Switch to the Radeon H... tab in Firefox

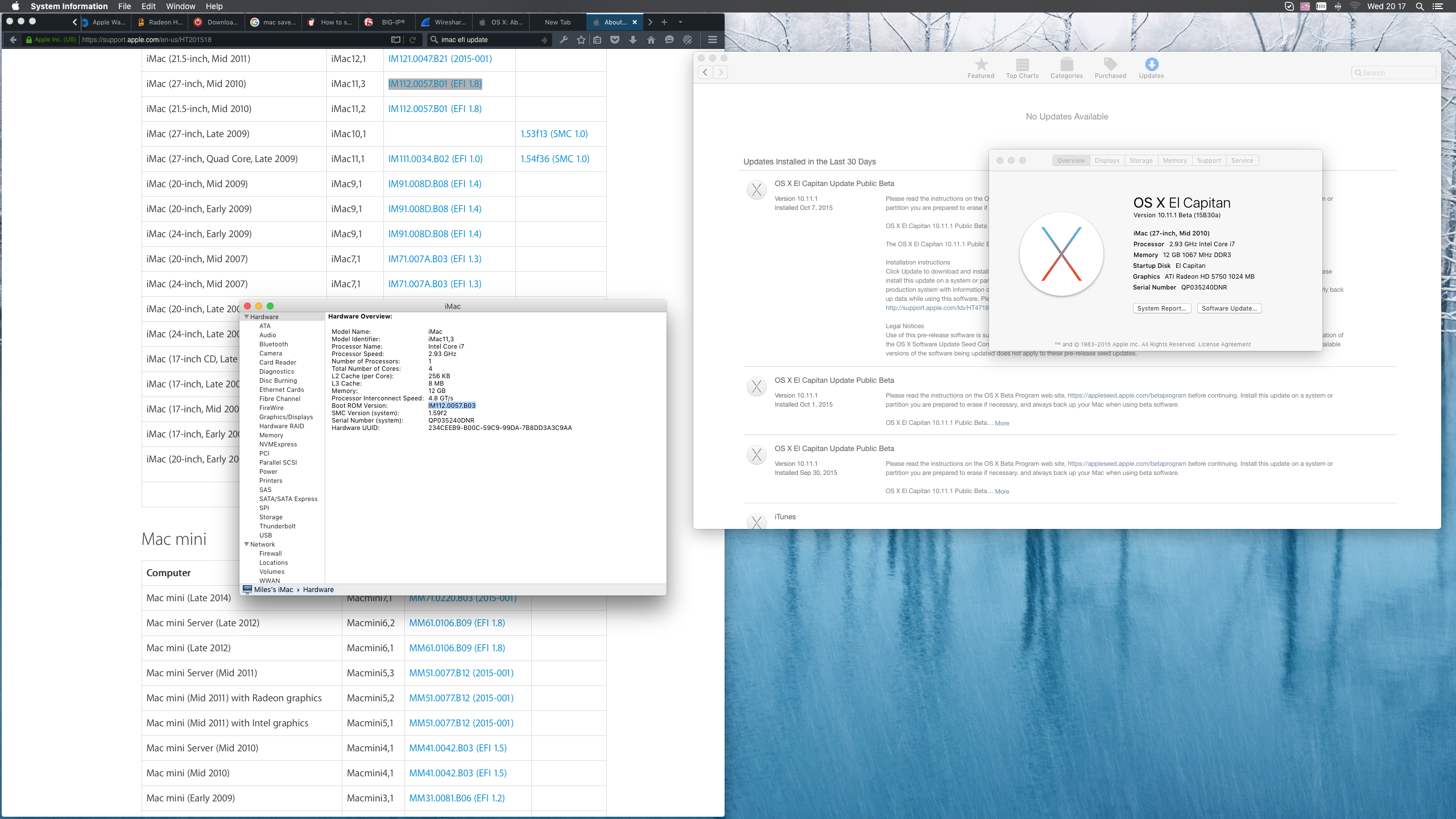tap(160, 22)
